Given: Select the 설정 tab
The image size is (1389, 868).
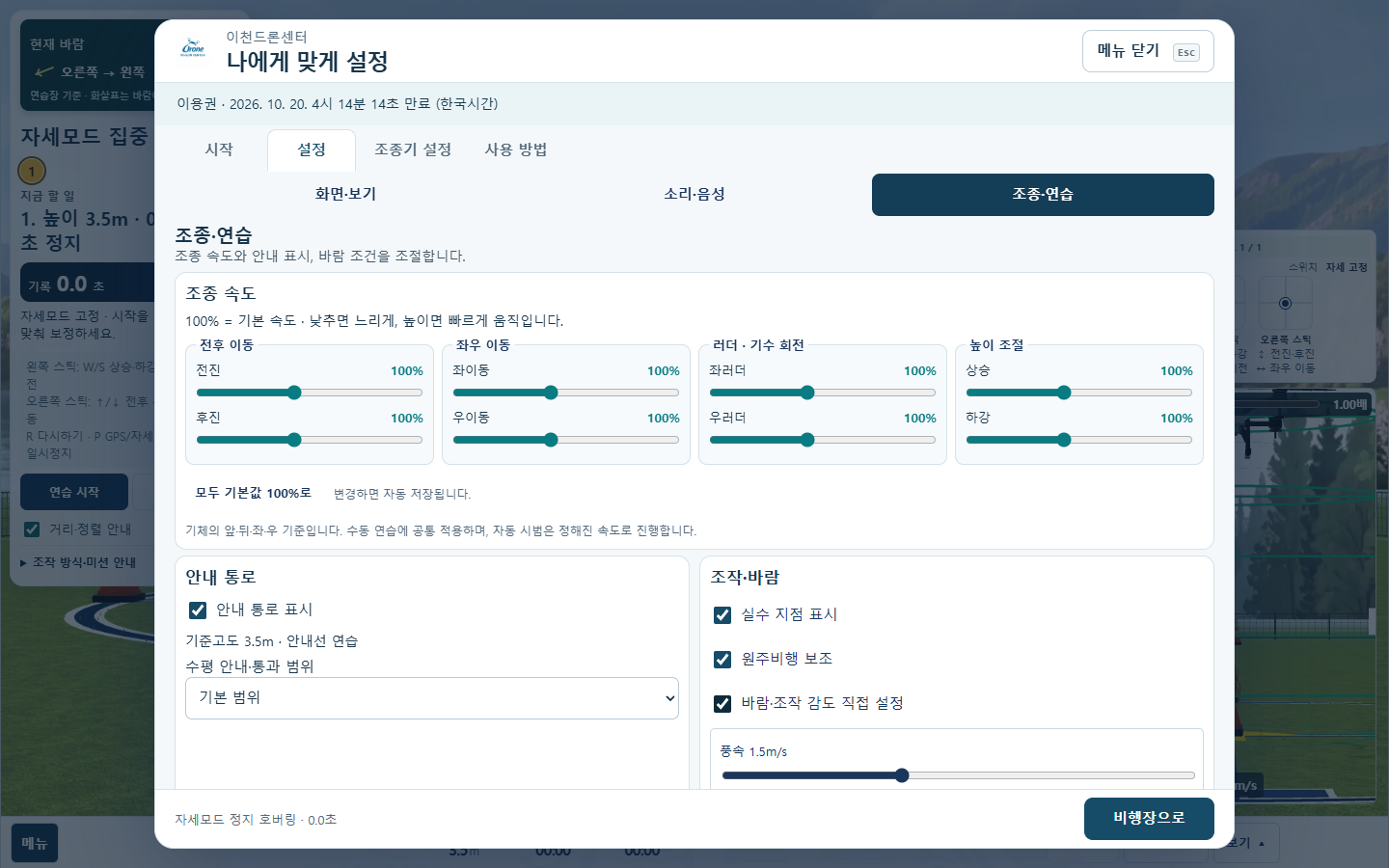Looking at the screenshot, I should point(312,149).
